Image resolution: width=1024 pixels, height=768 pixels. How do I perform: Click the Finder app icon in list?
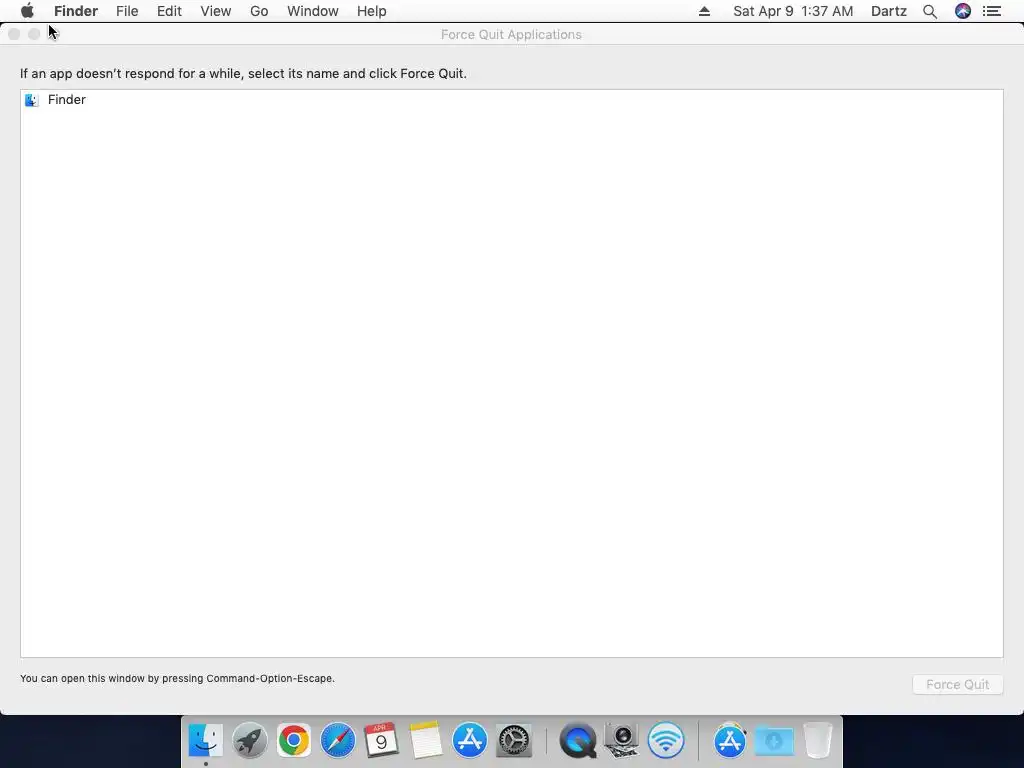(x=31, y=100)
